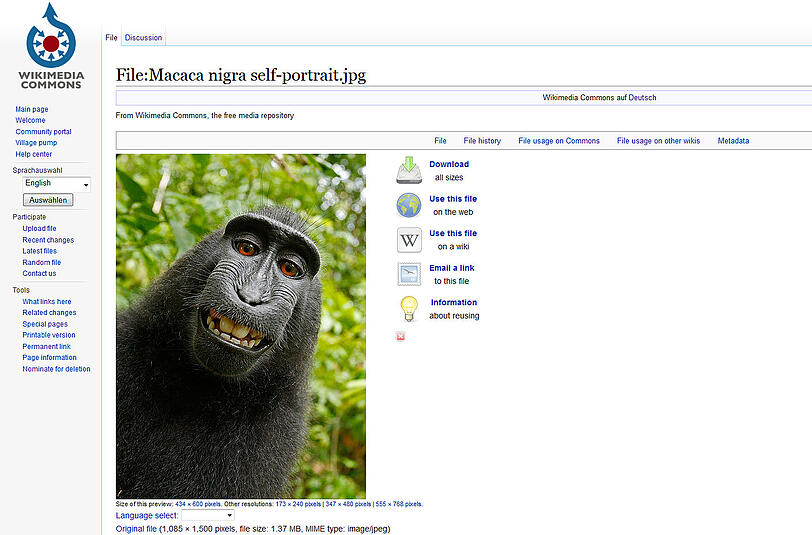Click the small red X icon
812x535 pixels.
coord(400,337)
